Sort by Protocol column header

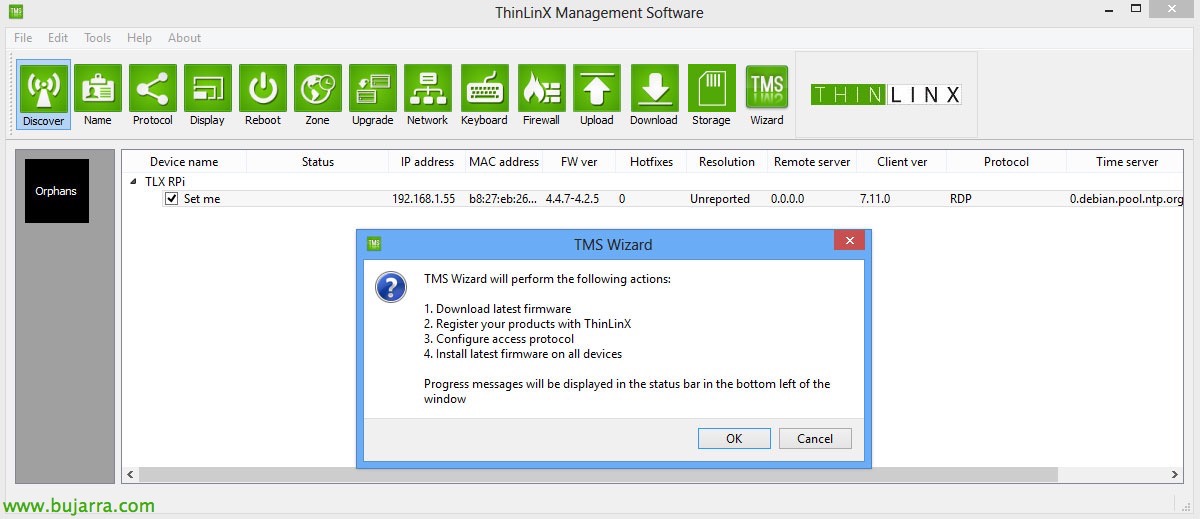pos(1006,162)
